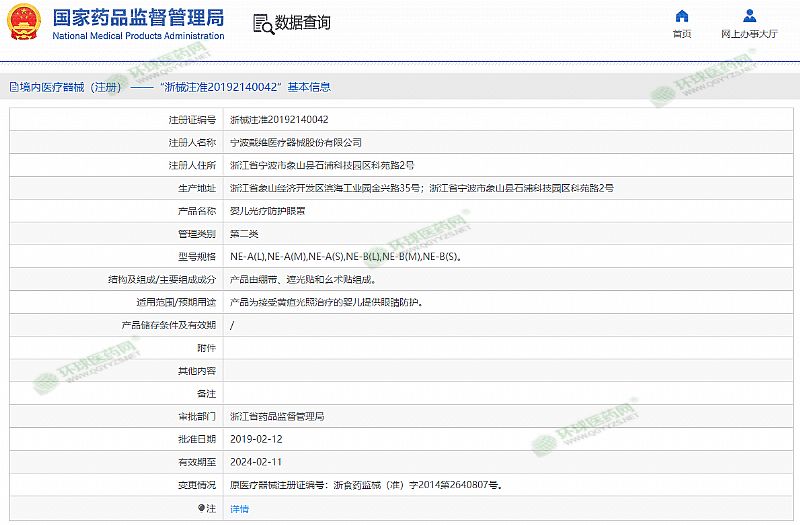800x525 pixels.
Task: Click the model specification text starting with NE-A(L)
Action: click(345, 256)
